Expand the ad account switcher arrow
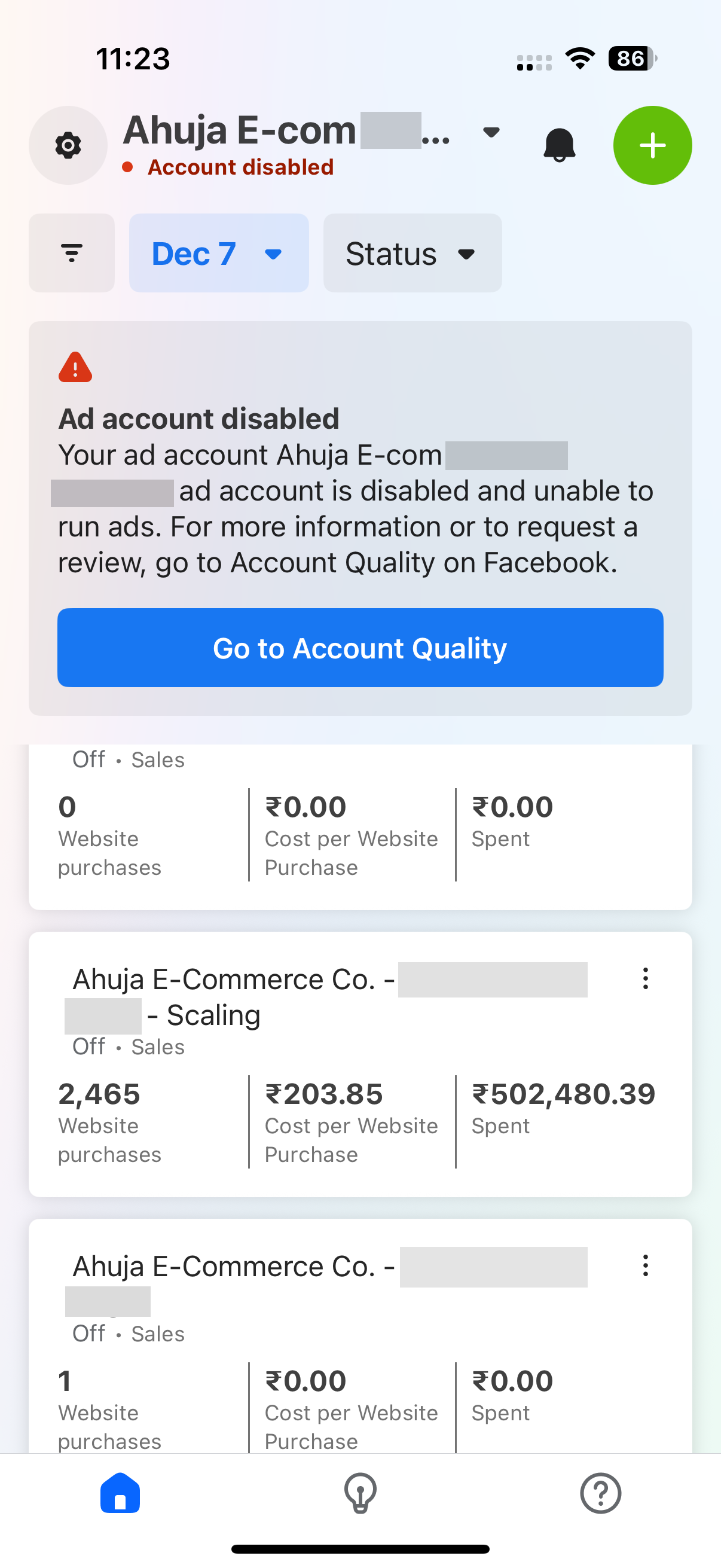Screen dimensions: 721x1568 [x=491, y=132]
